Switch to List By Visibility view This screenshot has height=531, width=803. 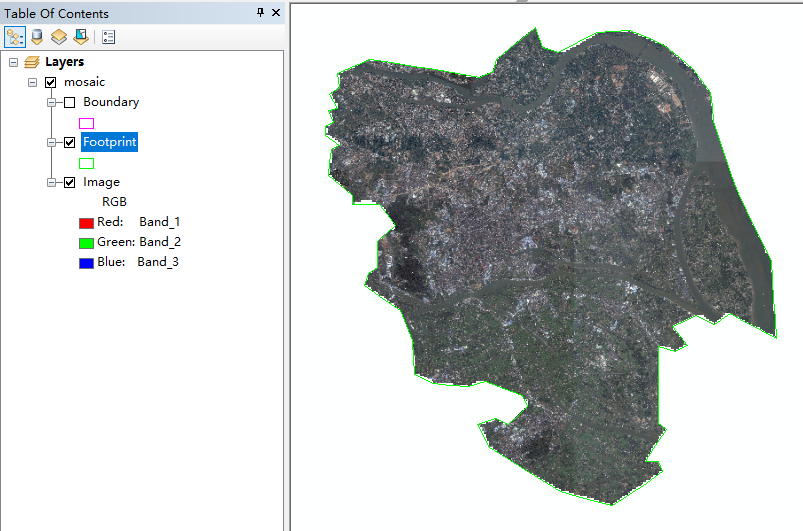(x=59, y=37)
